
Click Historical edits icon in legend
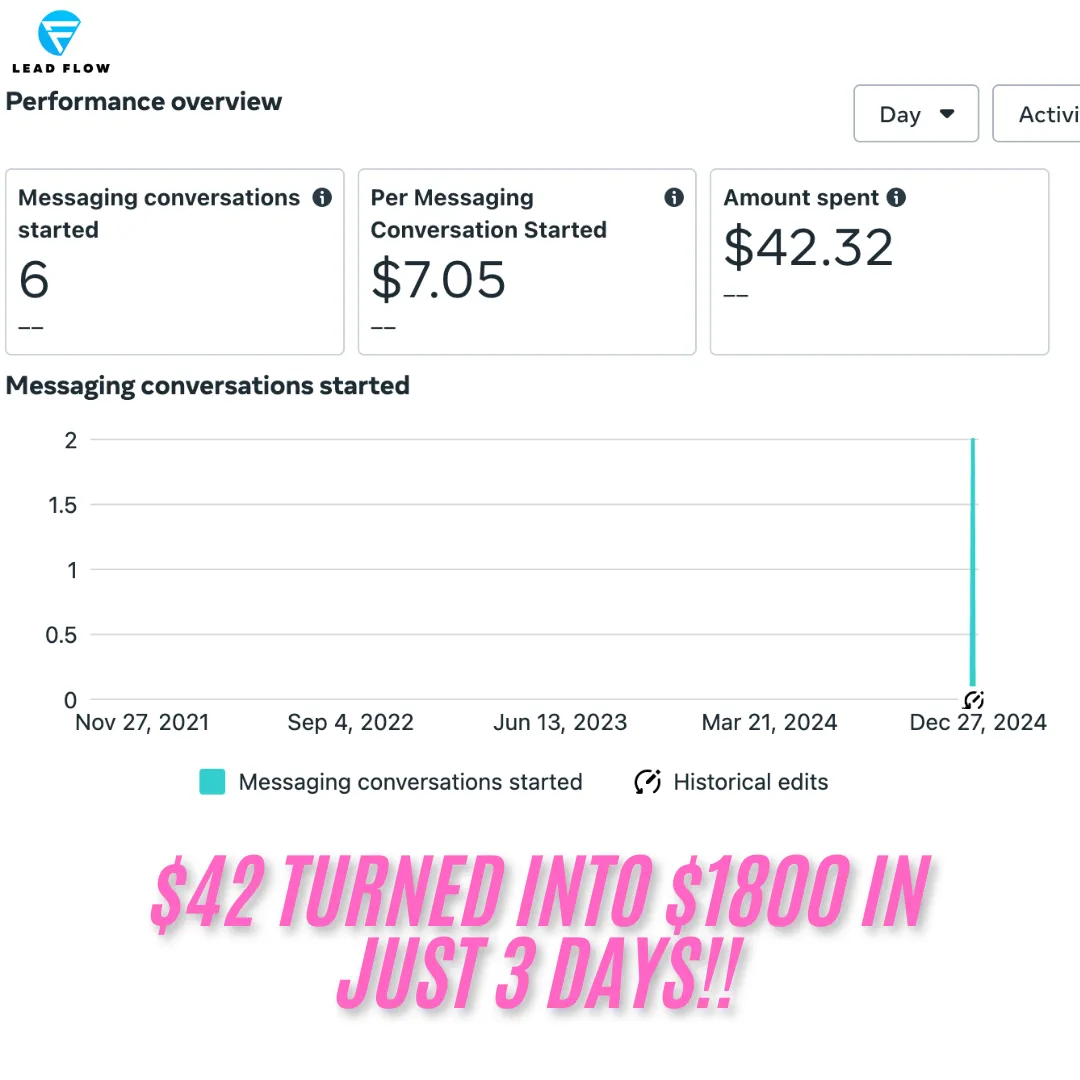pyautogui.click(x=647, y=782)
